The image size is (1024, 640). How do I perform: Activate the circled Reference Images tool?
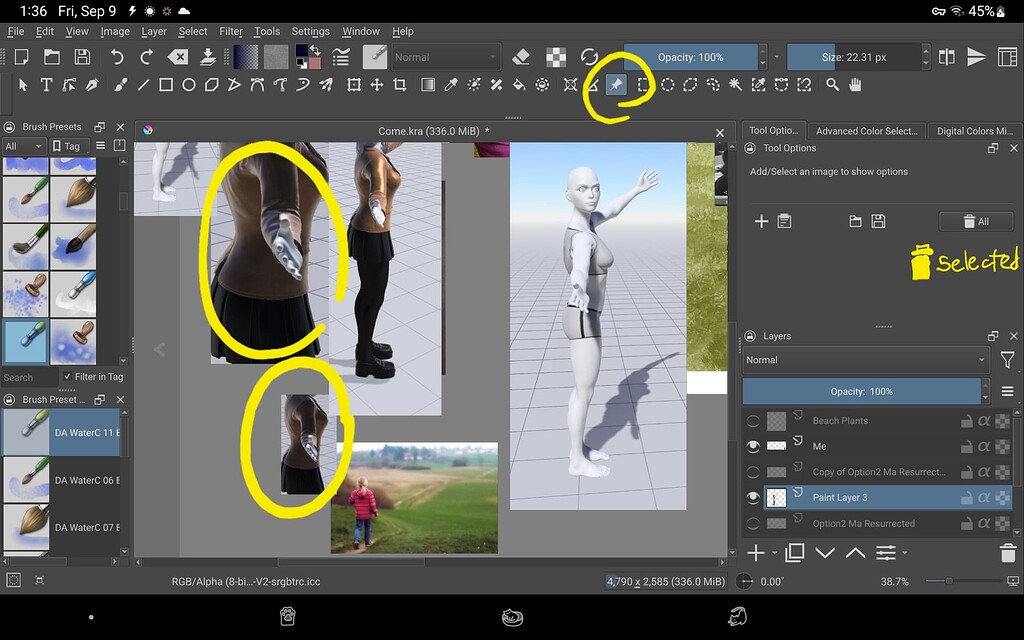[x=617, y=84]
